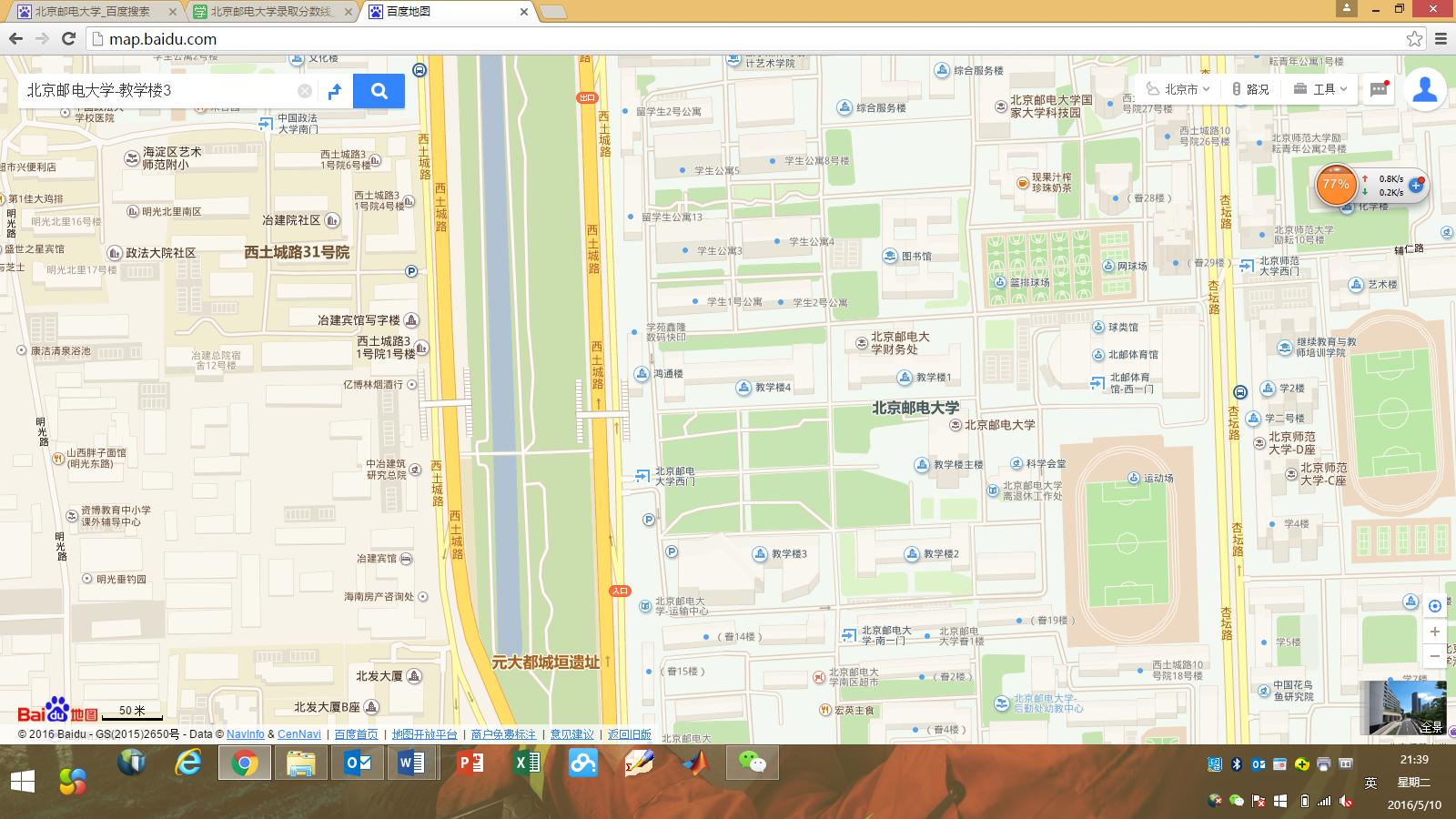Follow the 百度首页 link
The width and height of the screenshot is (1456, 819).
[x=356, y=734]
